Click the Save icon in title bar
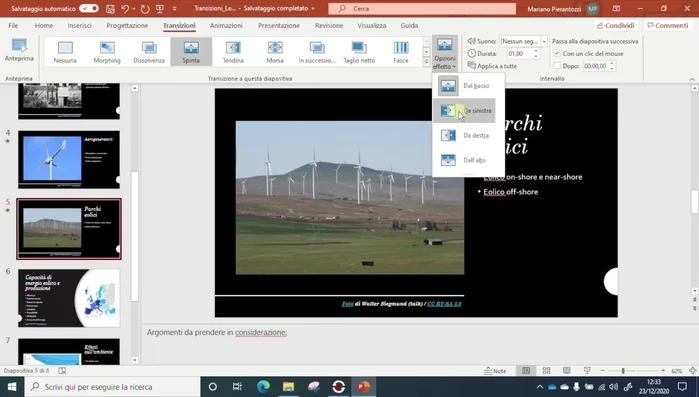Viewport: 699px width, 397px height. coord(110,8)
